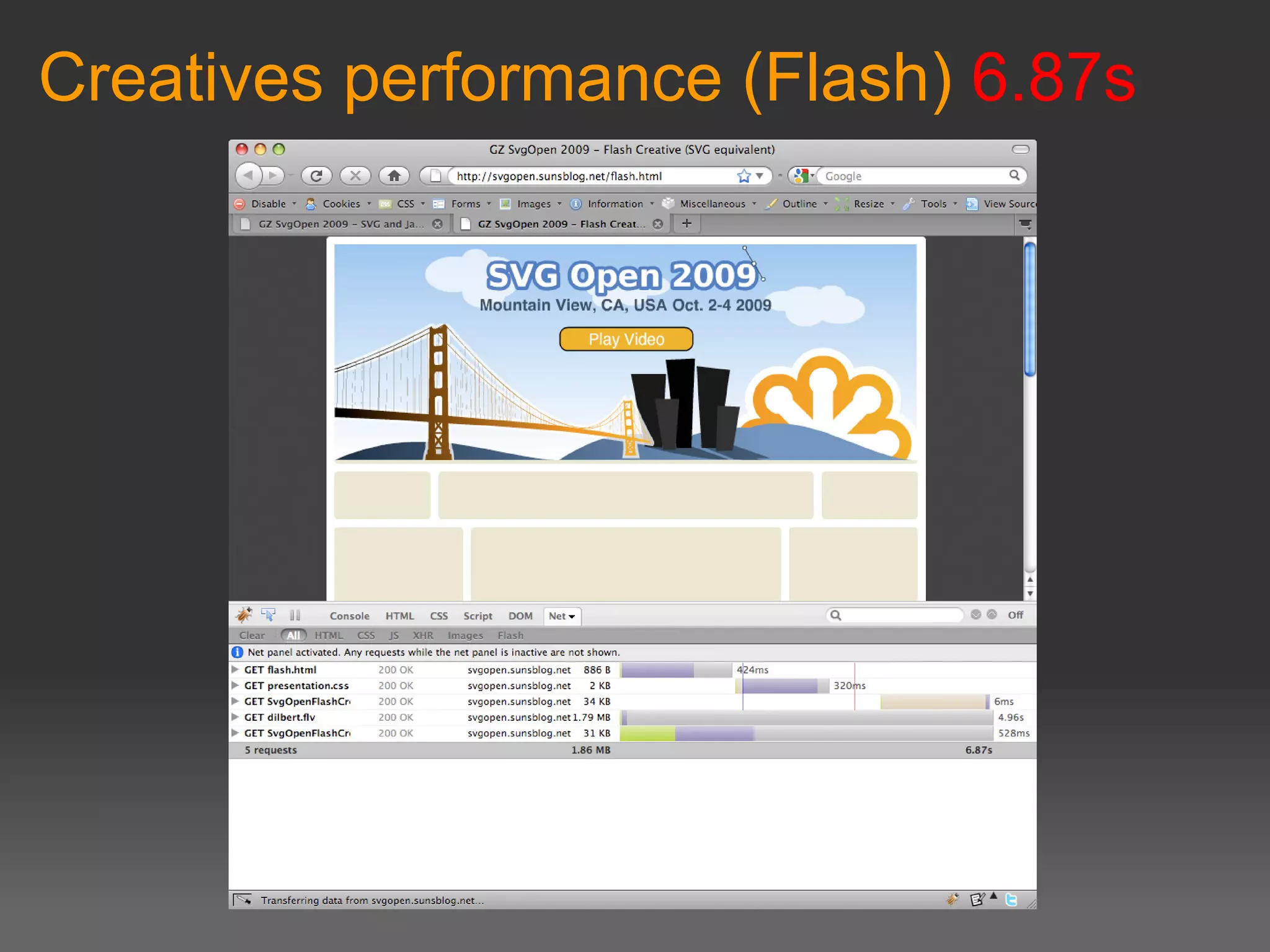
Task: Click the page vertical scrollbar thumb
Action: tap(1030, 309)
